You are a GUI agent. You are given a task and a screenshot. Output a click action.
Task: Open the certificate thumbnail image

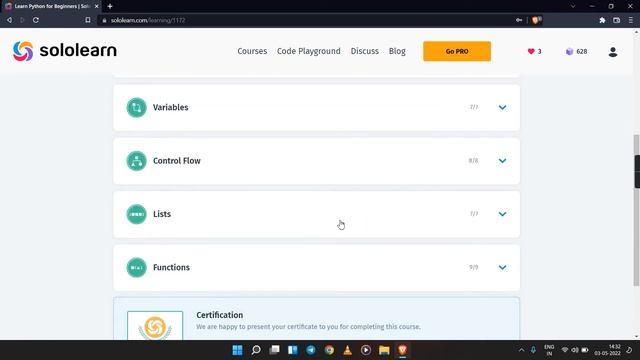155,325
